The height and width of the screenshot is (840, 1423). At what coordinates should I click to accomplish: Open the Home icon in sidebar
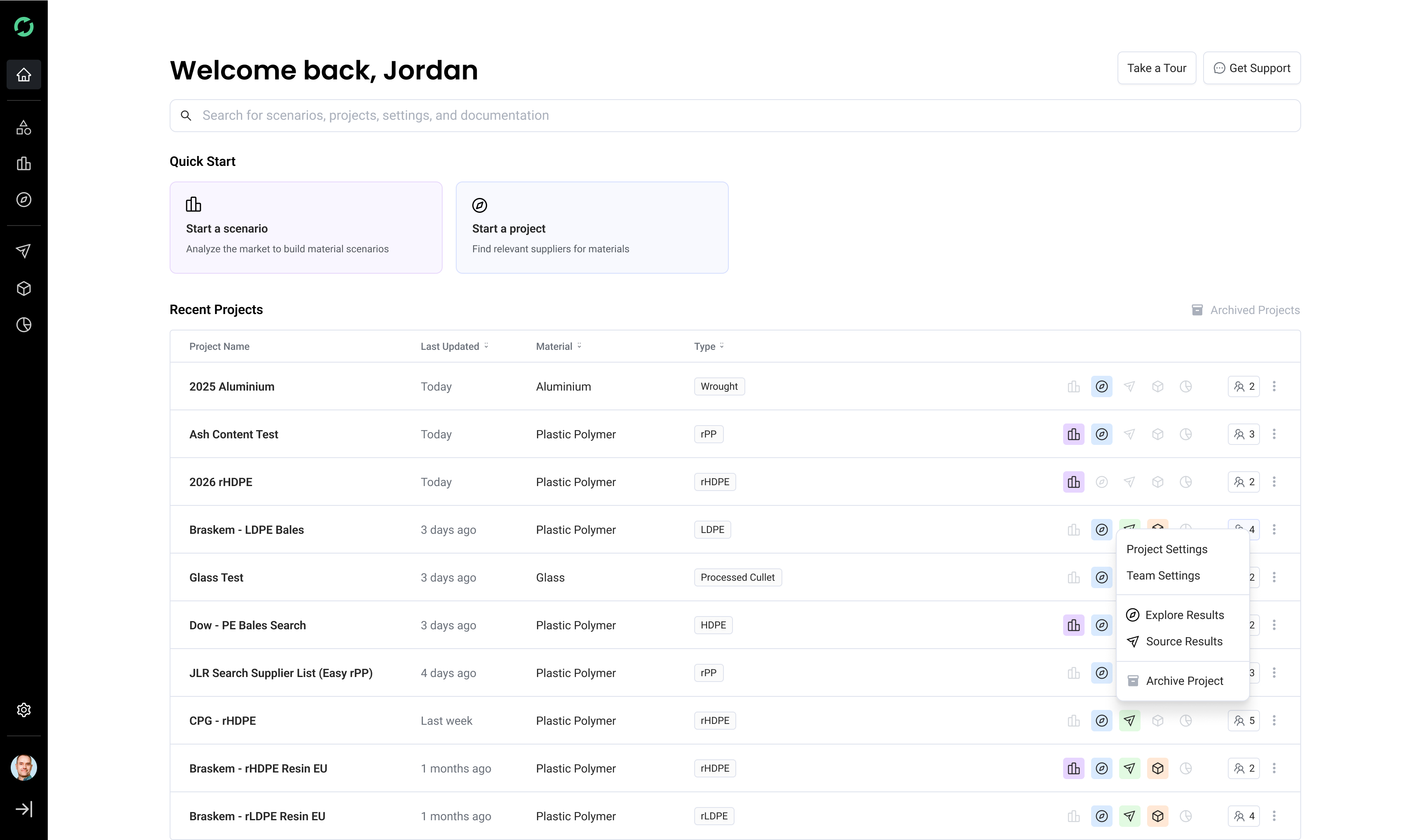pyautogui.click(x=24, y=75)
